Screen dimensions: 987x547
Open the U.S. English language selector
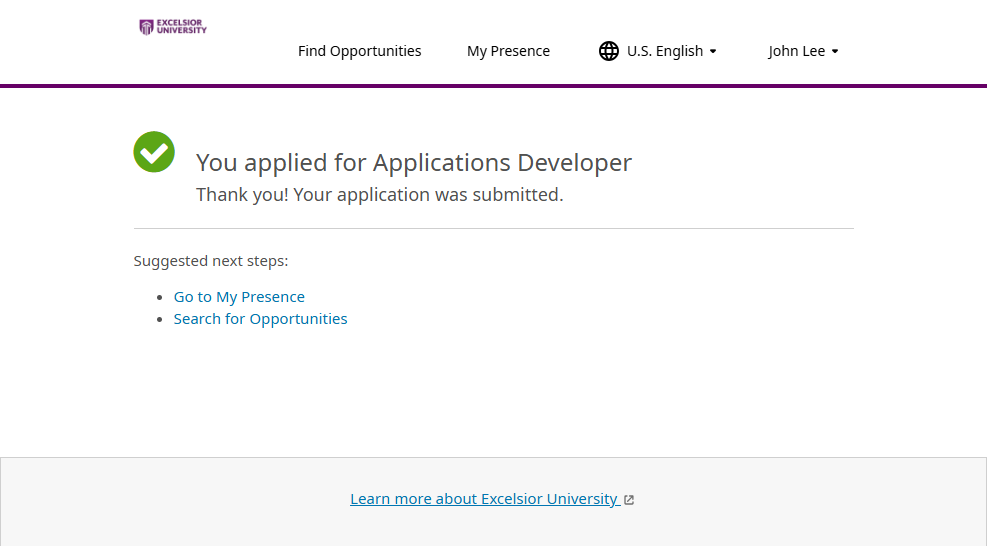pyautogui.click(x=665, y=51)
